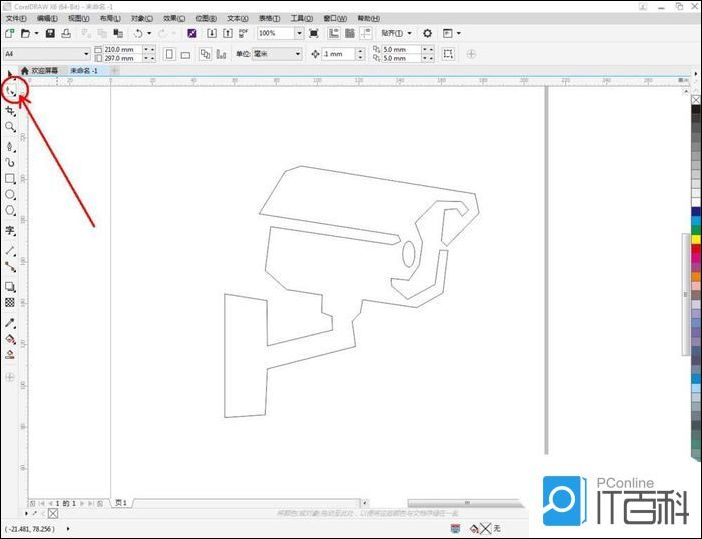Select the Crop tool
Screen dimensions: 702x539
click(x=11, y=111)
